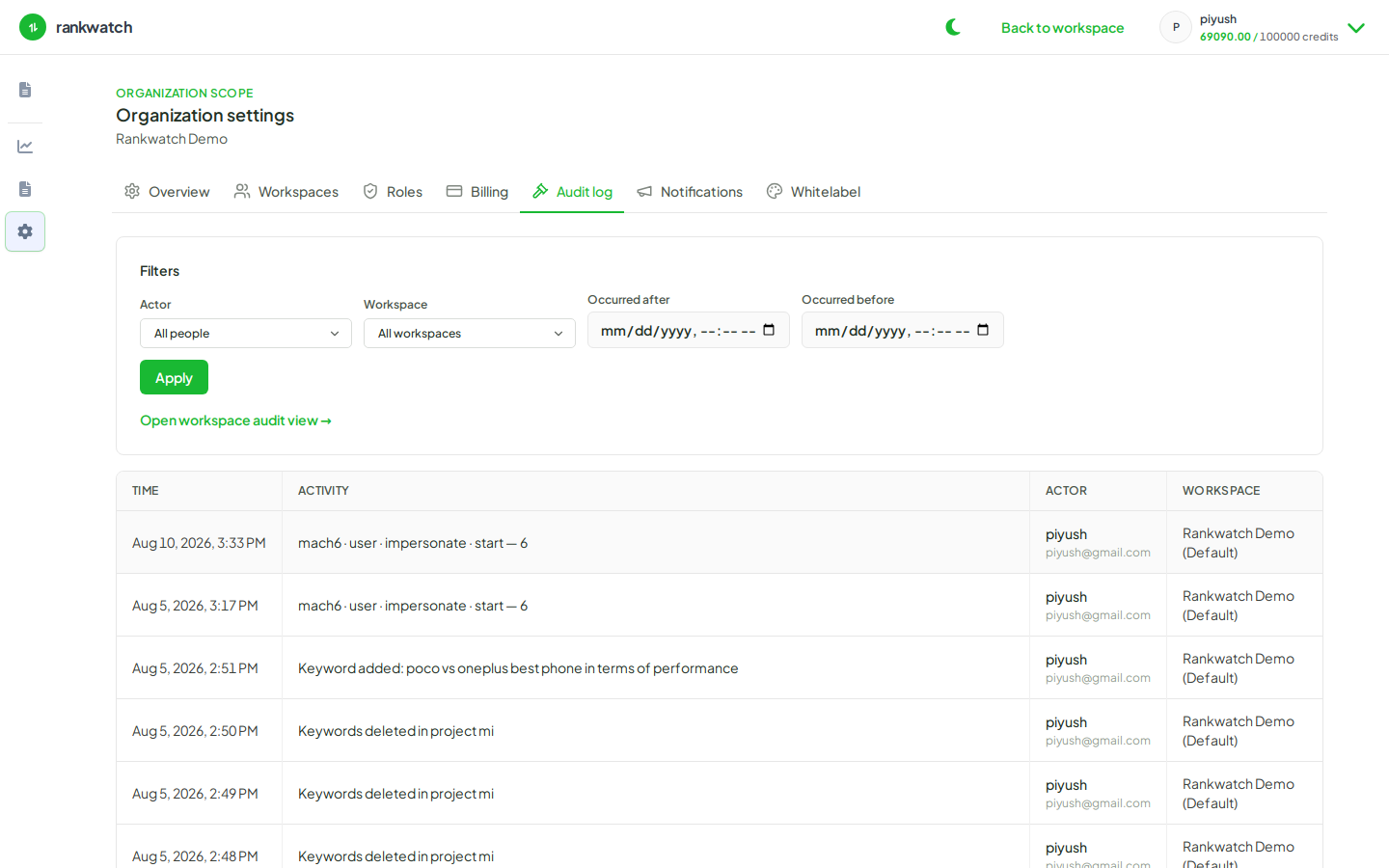Click Back to workspace link
This screenshot has width=1389, height=868.
[1062, 28]
